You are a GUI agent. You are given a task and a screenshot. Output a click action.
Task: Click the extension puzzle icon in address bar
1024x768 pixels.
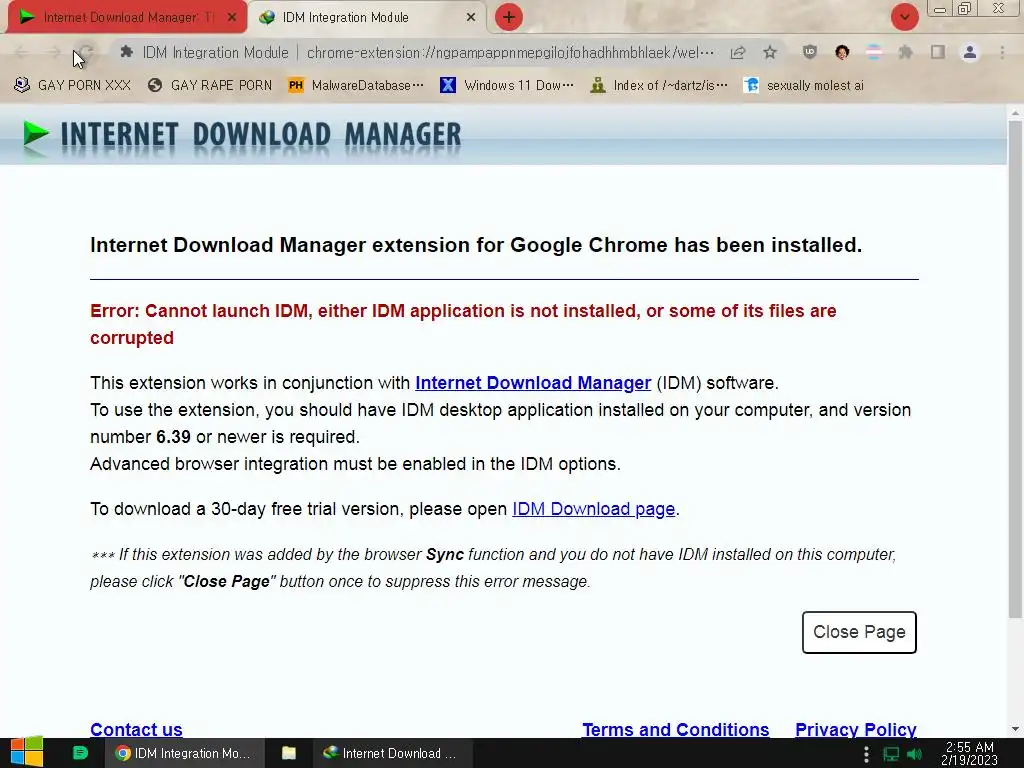click(x=127, y=52)
